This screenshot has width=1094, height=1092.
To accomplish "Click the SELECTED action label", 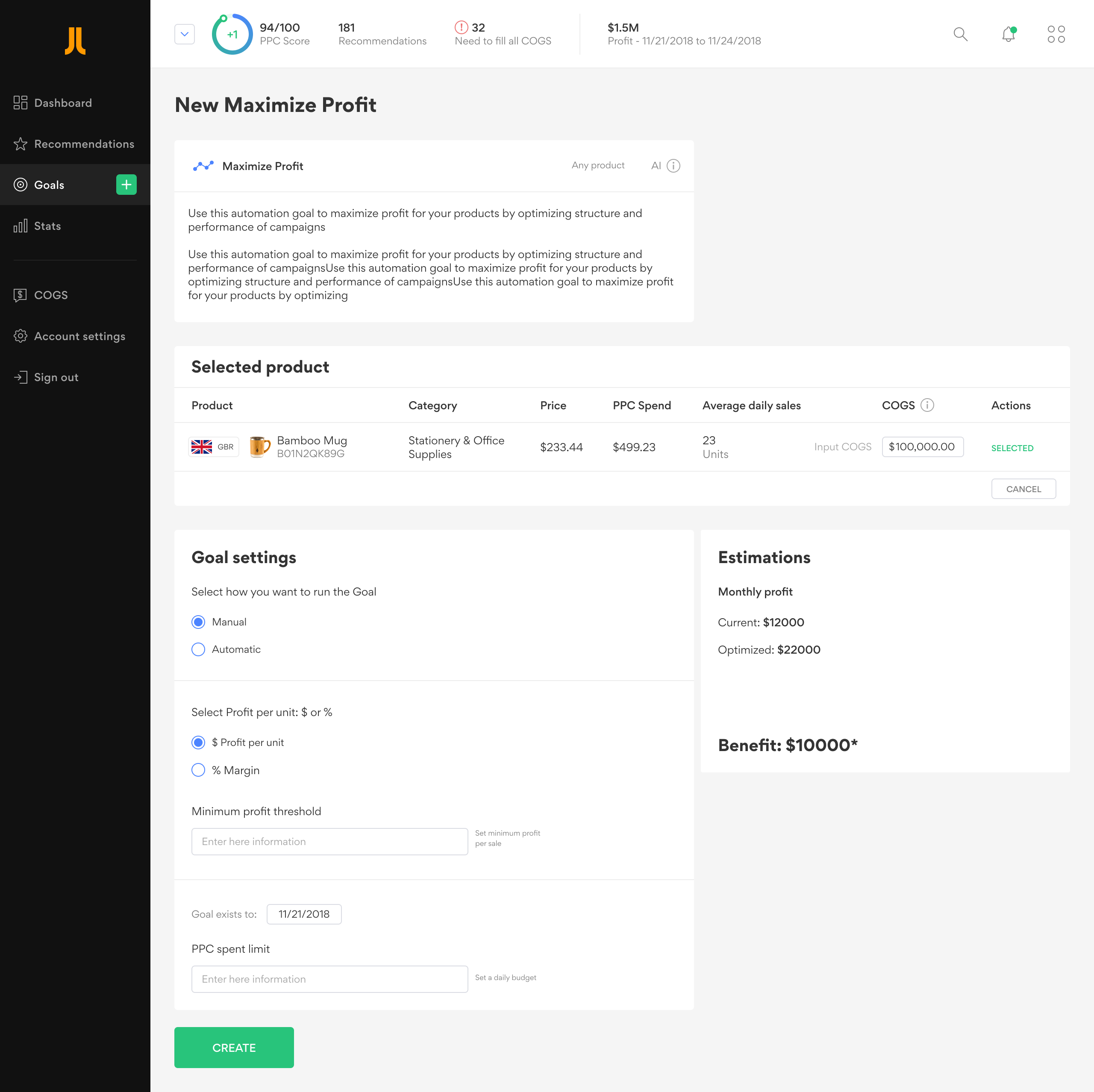I will [x=1012, y=448].
